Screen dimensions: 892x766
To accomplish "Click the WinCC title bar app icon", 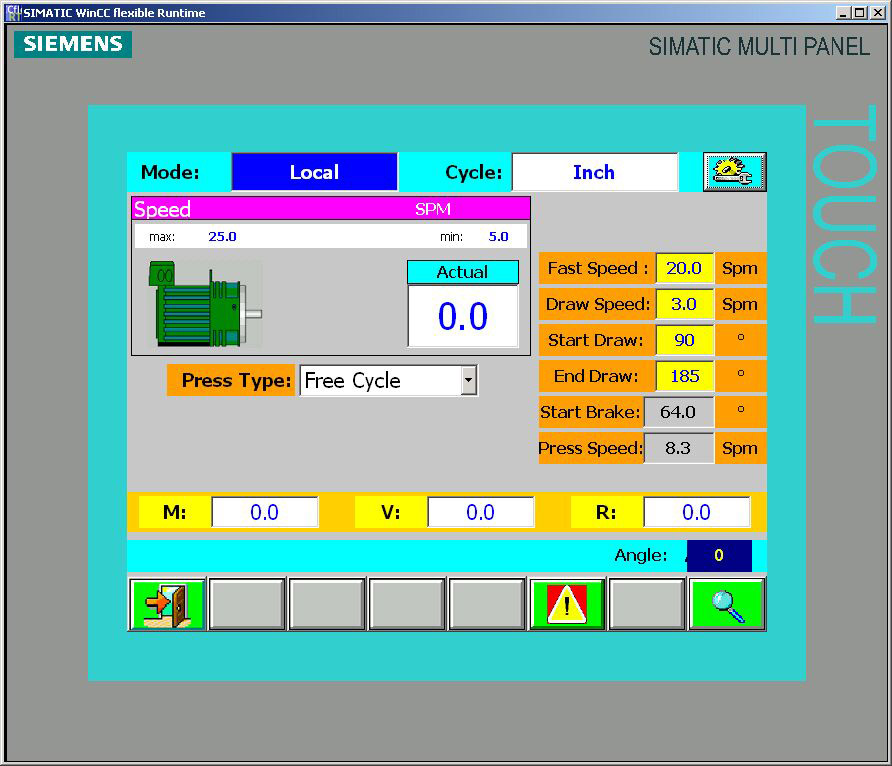I will 13,13.
